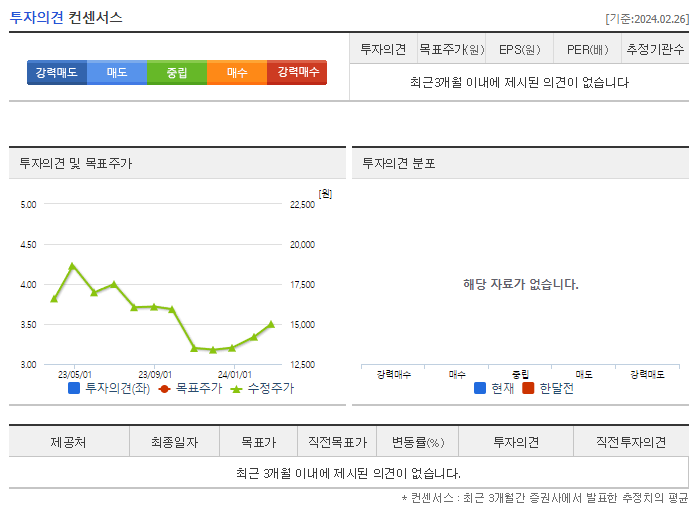Click the 24/01/01 x-axis label

coord(235,375)
